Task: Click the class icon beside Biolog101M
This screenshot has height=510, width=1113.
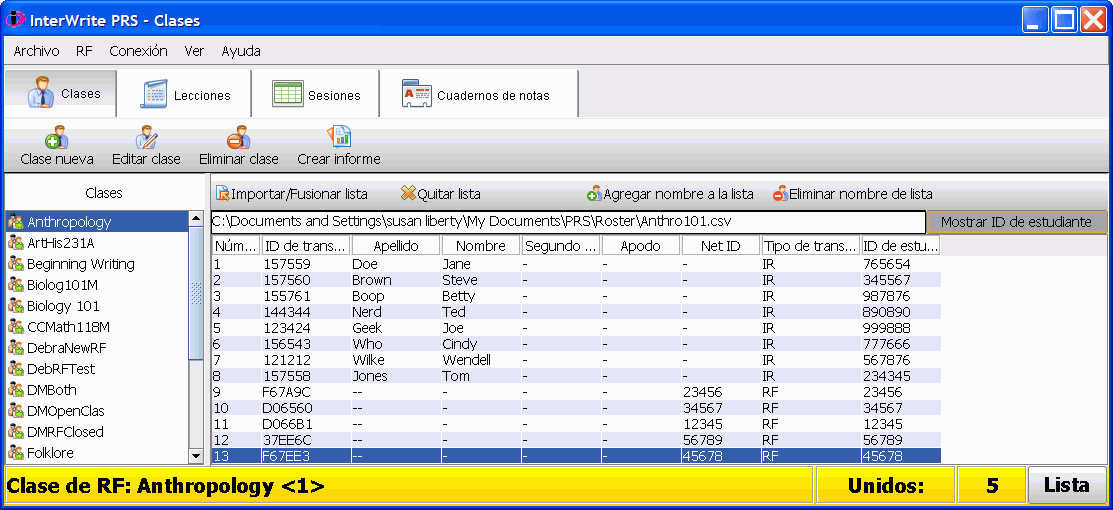Action: (16, 285)
